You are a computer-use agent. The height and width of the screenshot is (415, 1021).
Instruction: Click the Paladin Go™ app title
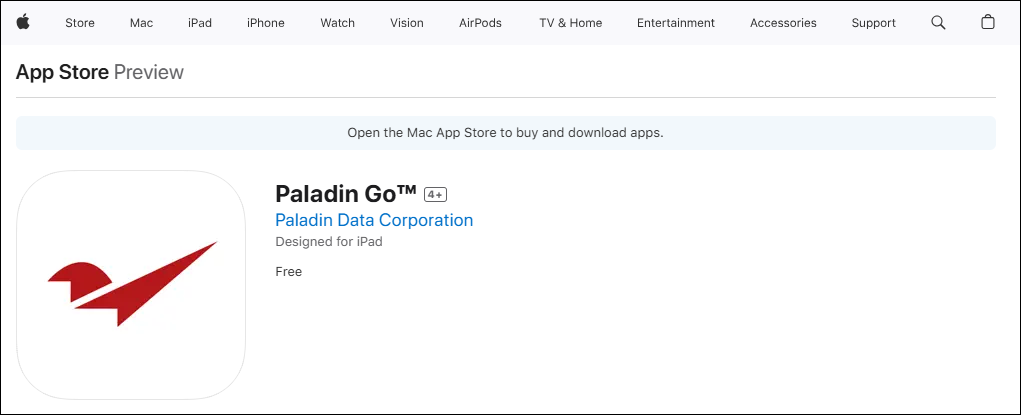[x=346, y=193]
